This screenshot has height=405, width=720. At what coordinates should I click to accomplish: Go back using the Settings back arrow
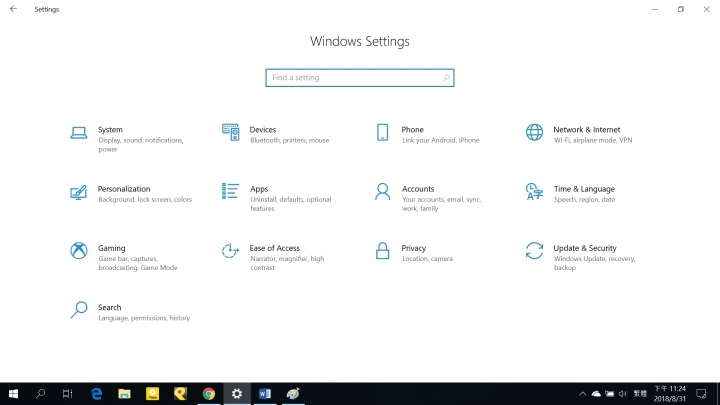coord(13,9)
